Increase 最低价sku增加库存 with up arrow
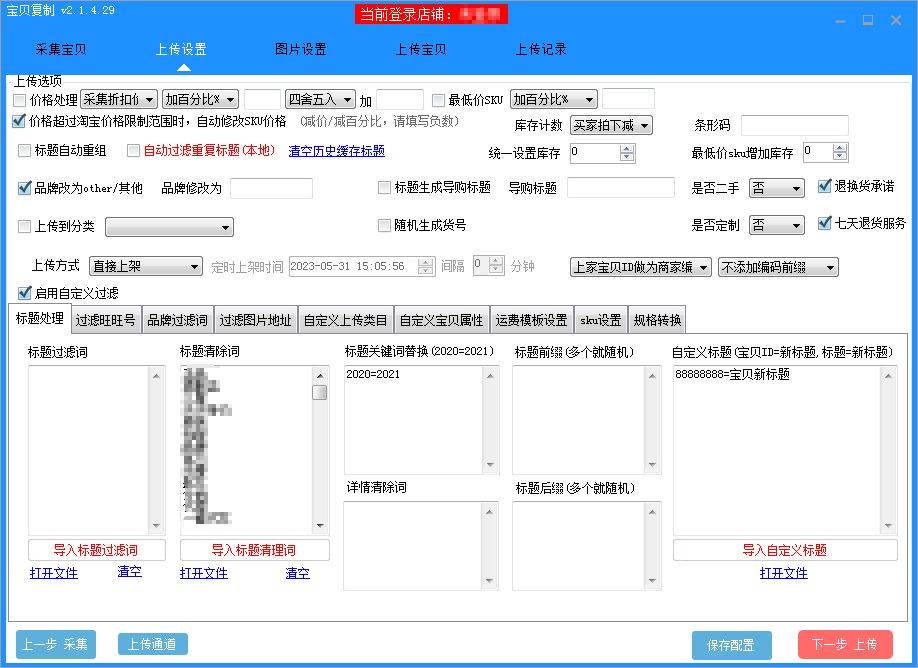The width and height of the screenshot is (918, 668). pyautogui.click(x=840, y=148)
